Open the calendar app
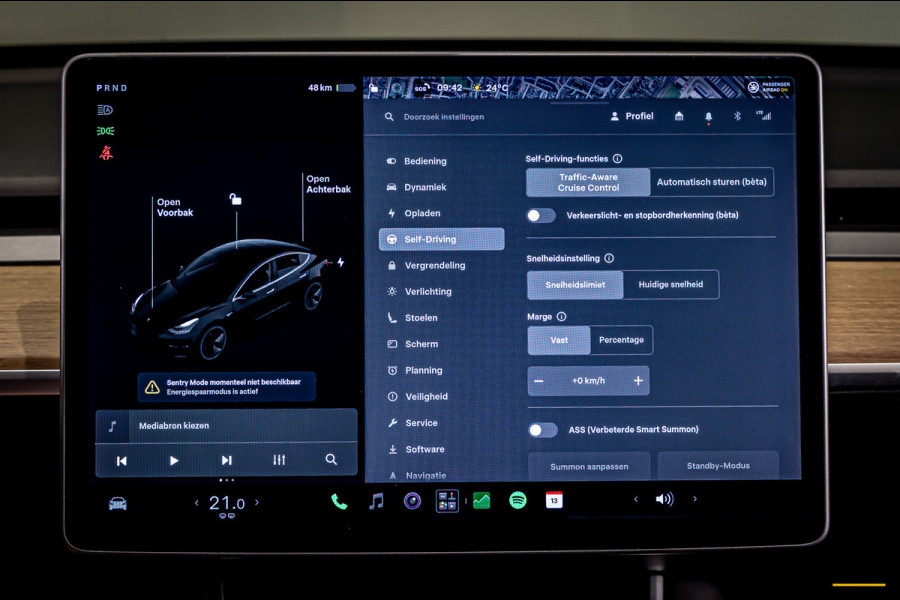 point(554,500)
